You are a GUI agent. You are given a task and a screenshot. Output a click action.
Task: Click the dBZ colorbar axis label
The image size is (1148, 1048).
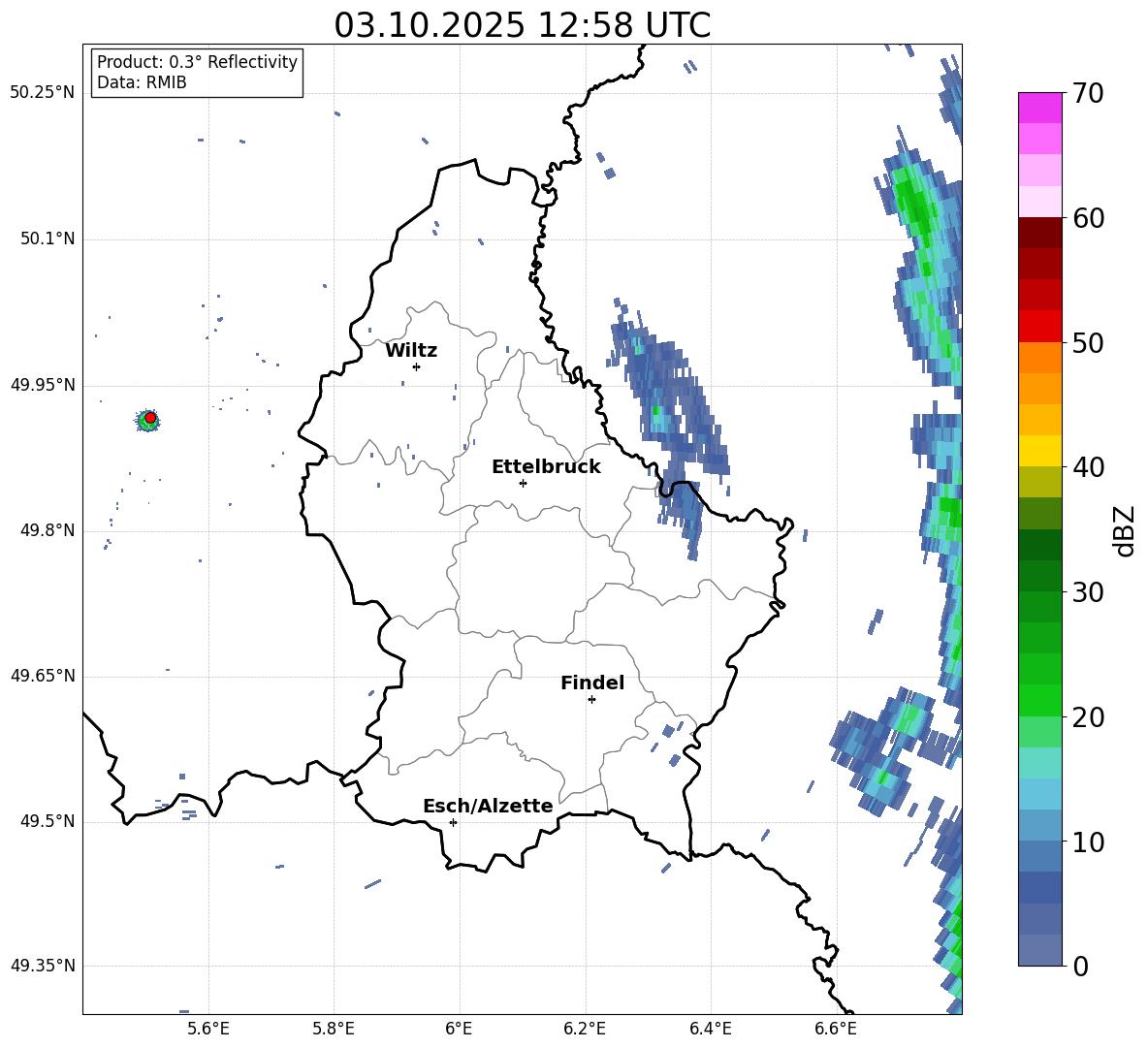1126,530
